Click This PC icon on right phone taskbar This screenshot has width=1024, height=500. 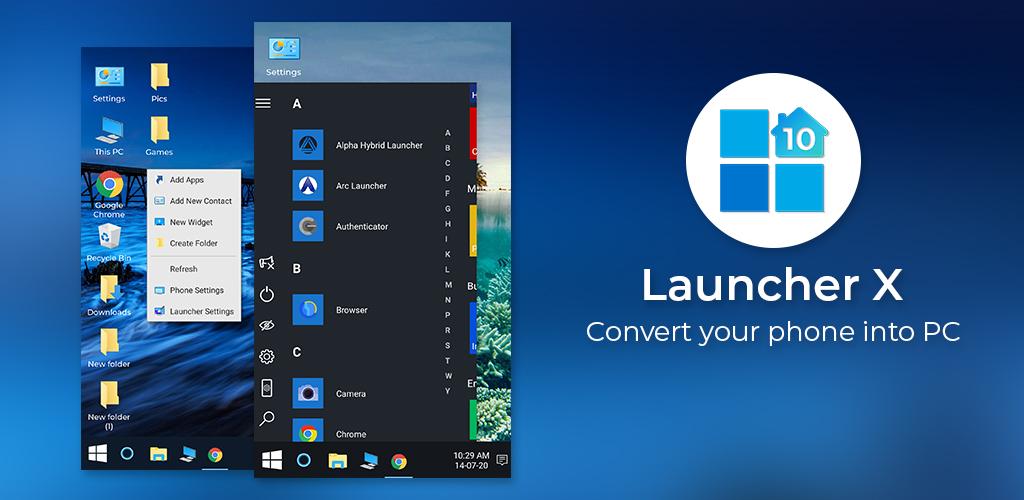(369, 461)
